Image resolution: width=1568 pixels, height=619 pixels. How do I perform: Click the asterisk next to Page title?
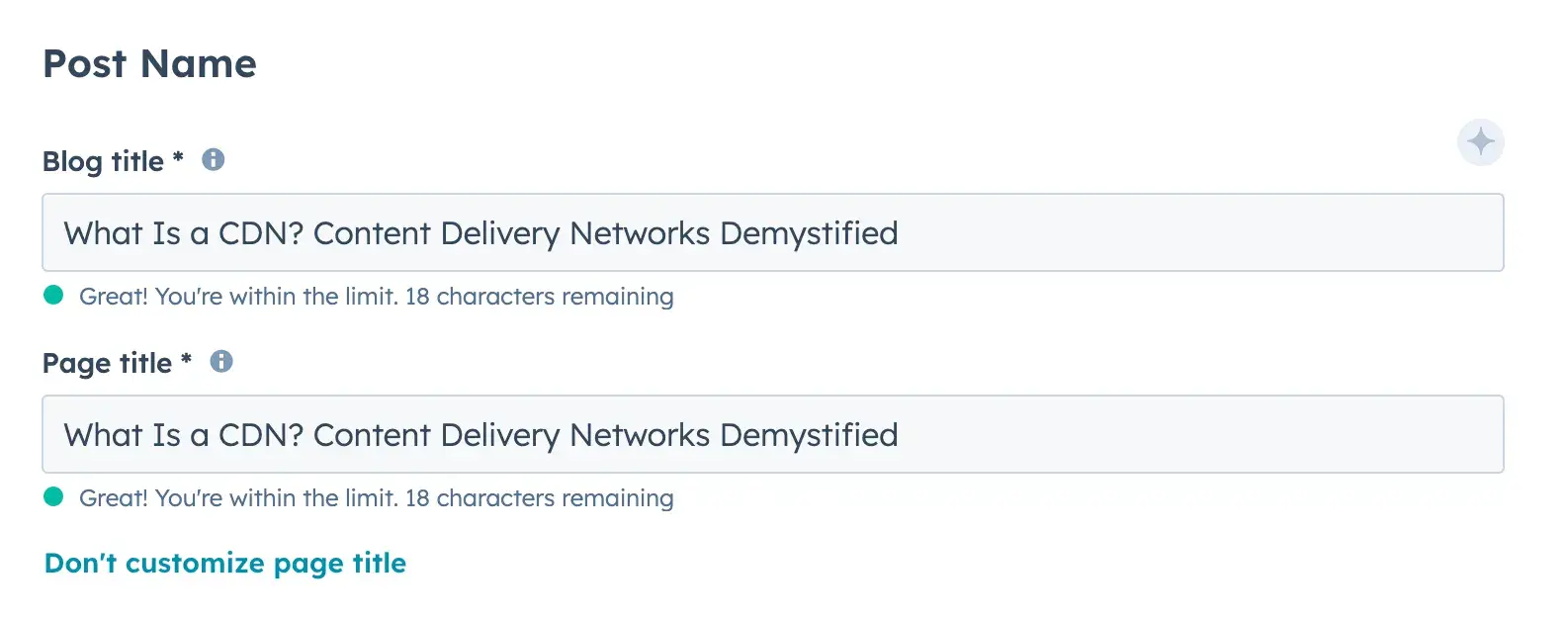[186, 360]
